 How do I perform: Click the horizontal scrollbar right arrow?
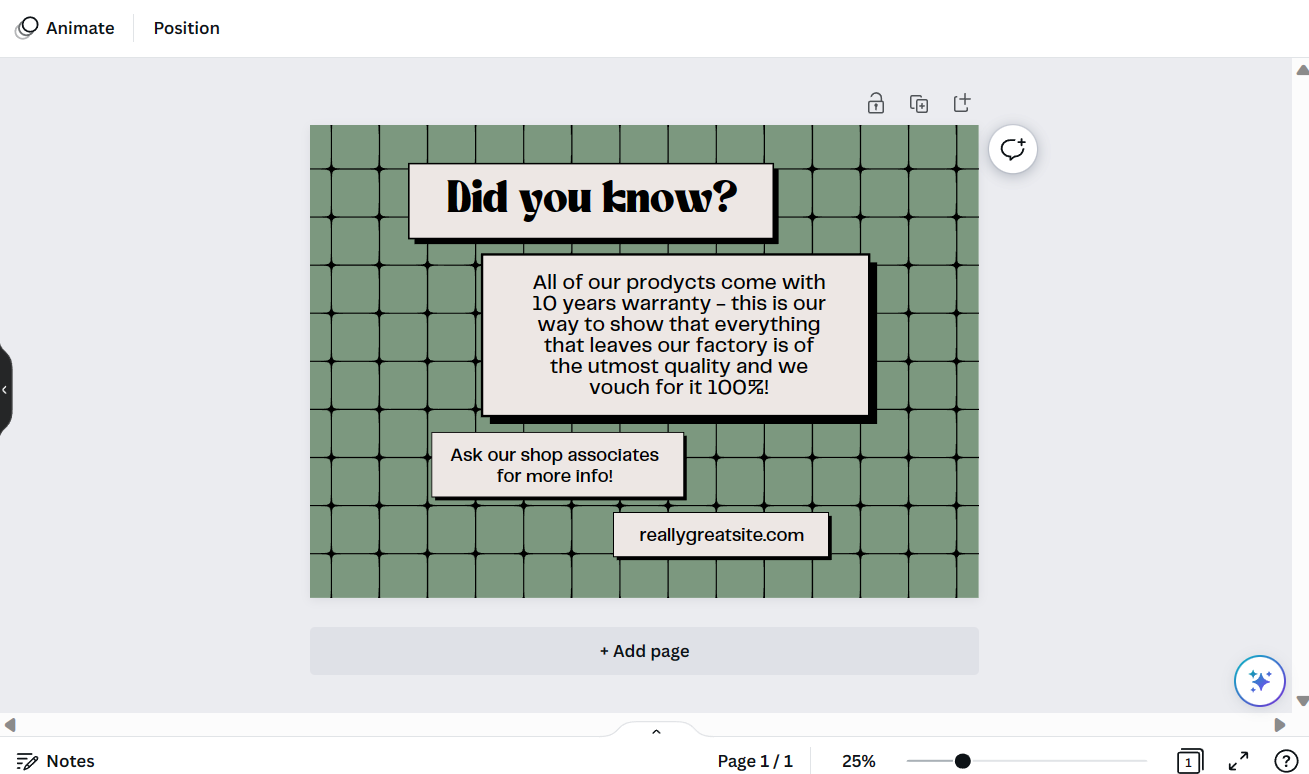pyautogui.click(x=1279, y=725)
